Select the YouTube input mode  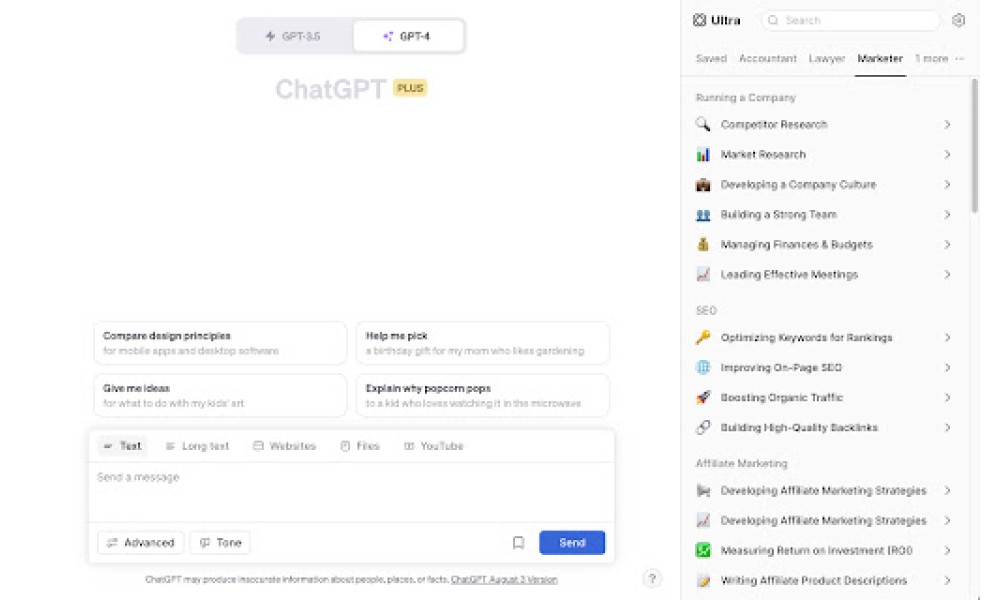434,446
